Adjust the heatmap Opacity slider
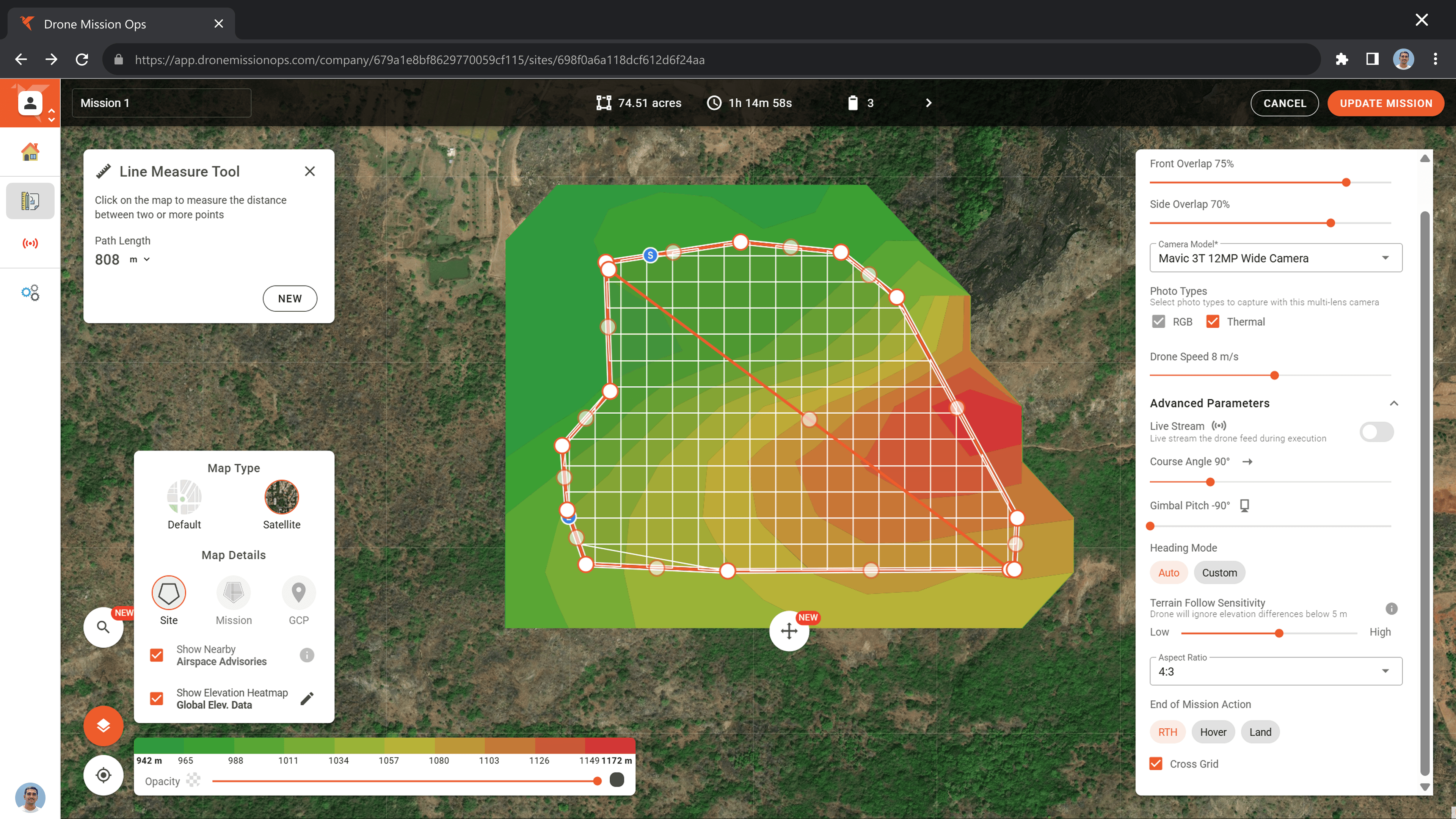Viewport: 1456px width, 819px height. (x=598, y=781)
